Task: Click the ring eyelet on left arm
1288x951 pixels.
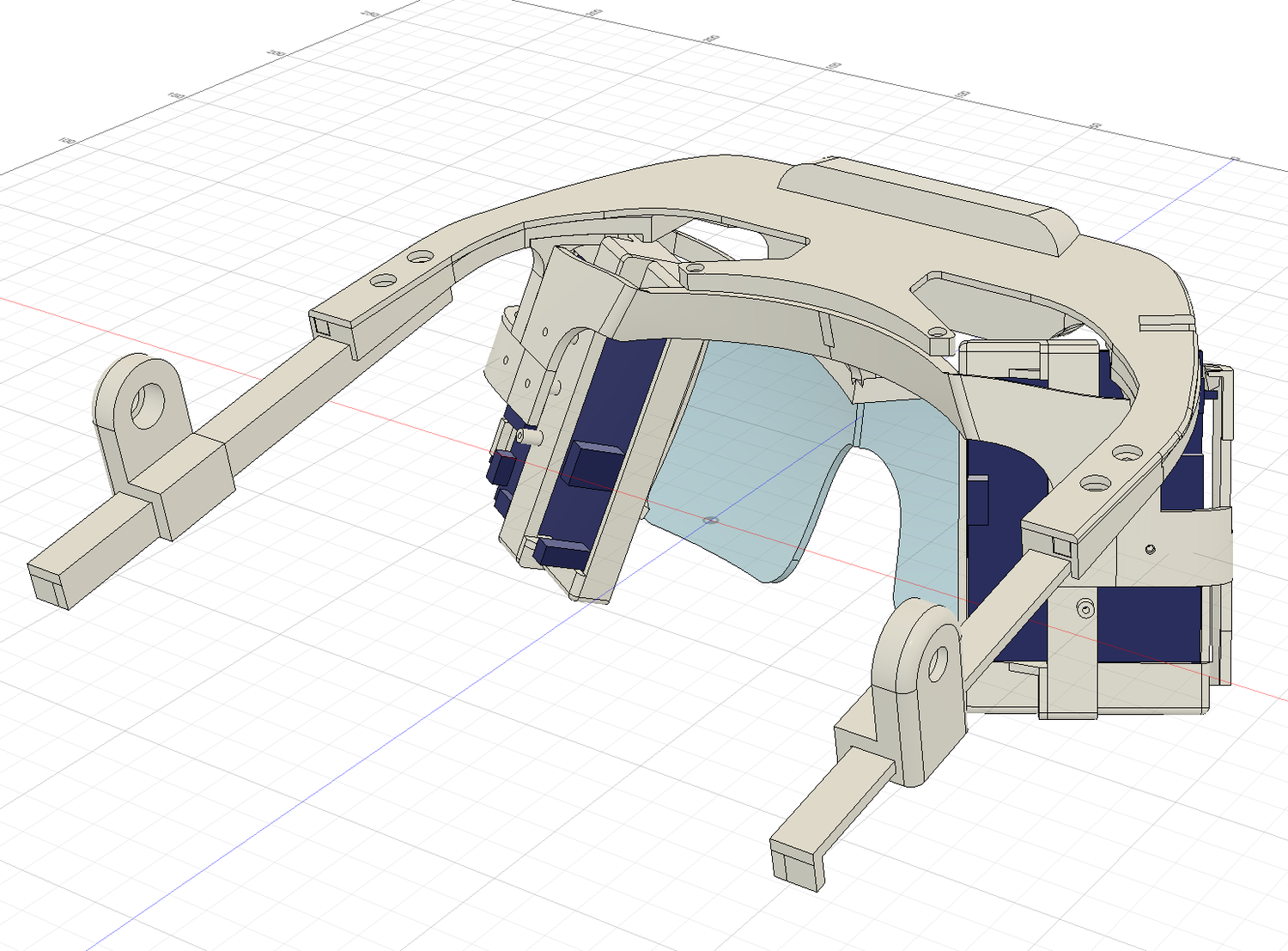Action: click(x=148, y=404)
